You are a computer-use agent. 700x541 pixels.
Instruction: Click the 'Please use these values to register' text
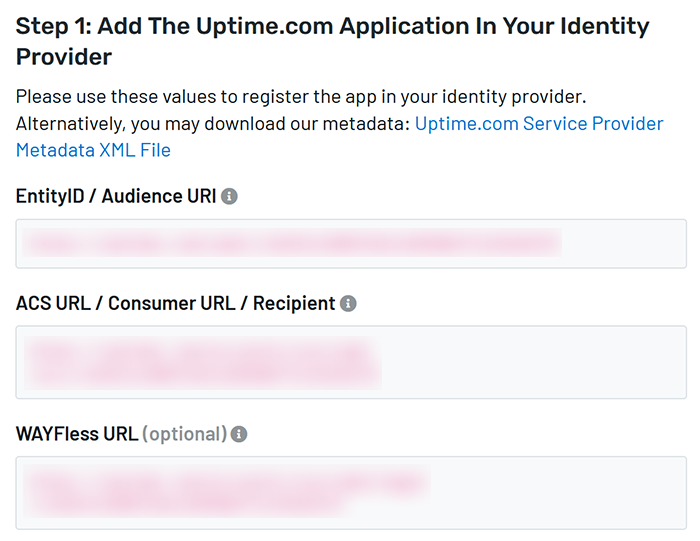pyautogui.click(x=301, y=96)
